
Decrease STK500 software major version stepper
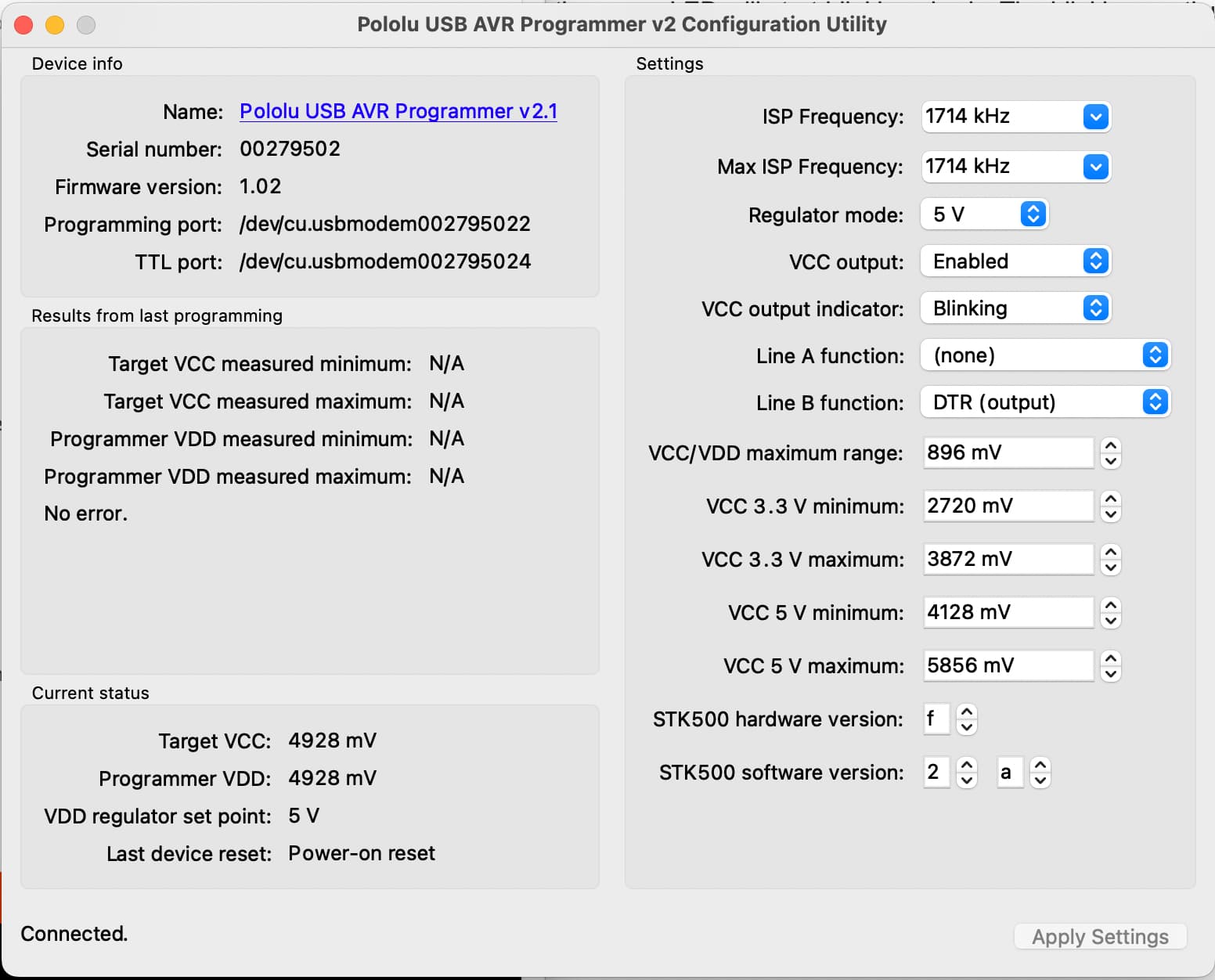point(967,780)
